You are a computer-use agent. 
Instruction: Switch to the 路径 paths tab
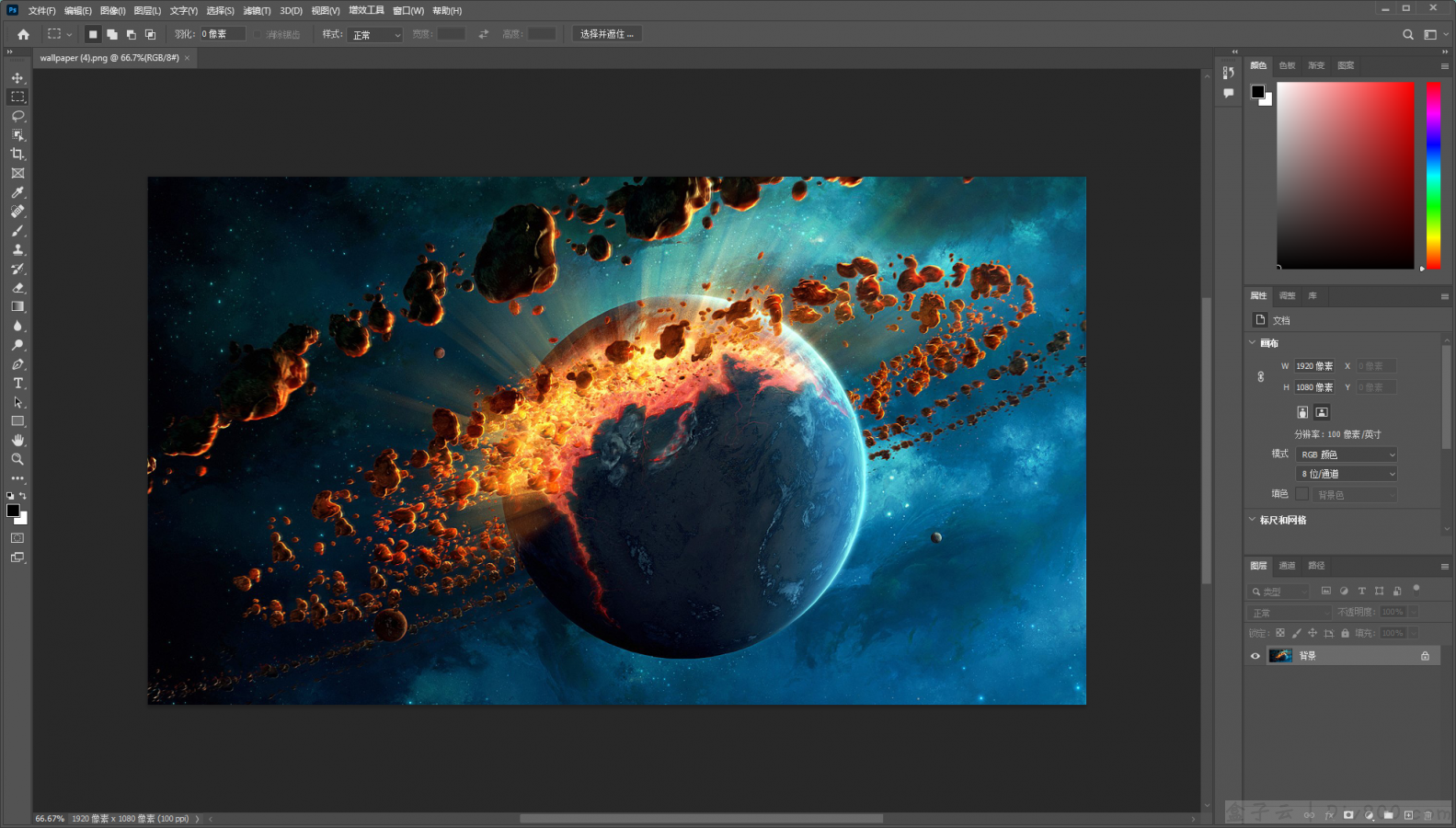tap(1316, 566)
